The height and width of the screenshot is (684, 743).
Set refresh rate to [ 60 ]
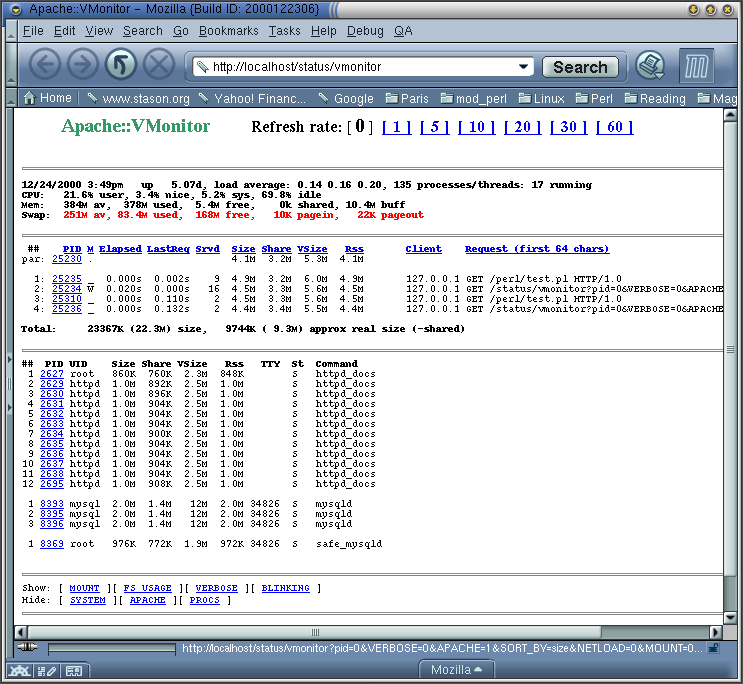(614, 127)
